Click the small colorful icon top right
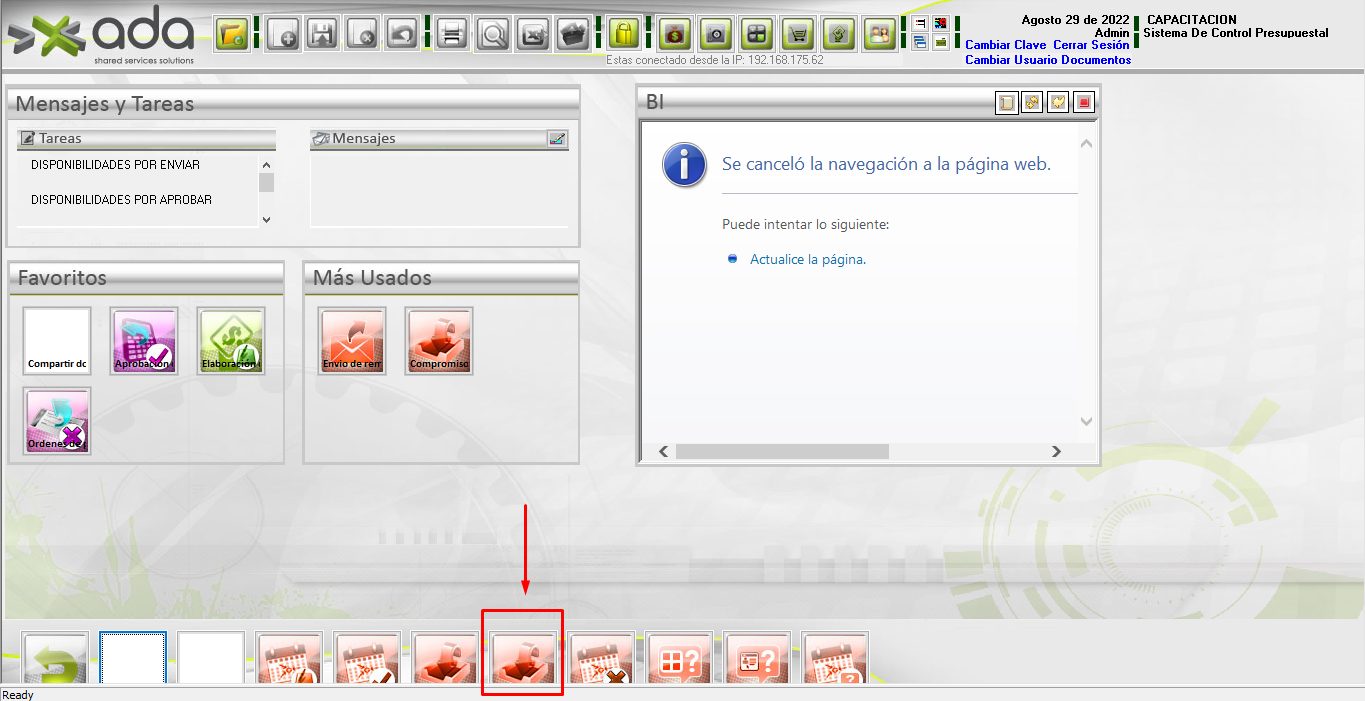Viewport: 1365px width, 701px height. [x=940, y=24]
